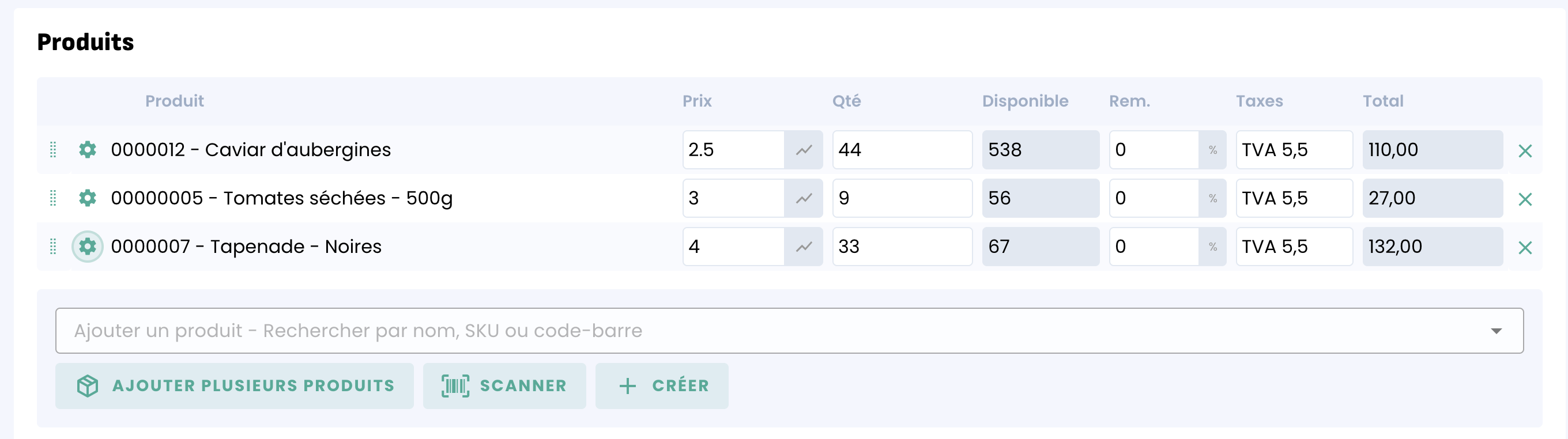Delete the Tomates séchées product row
1568x439 pixels.
tap(1525, 199)
